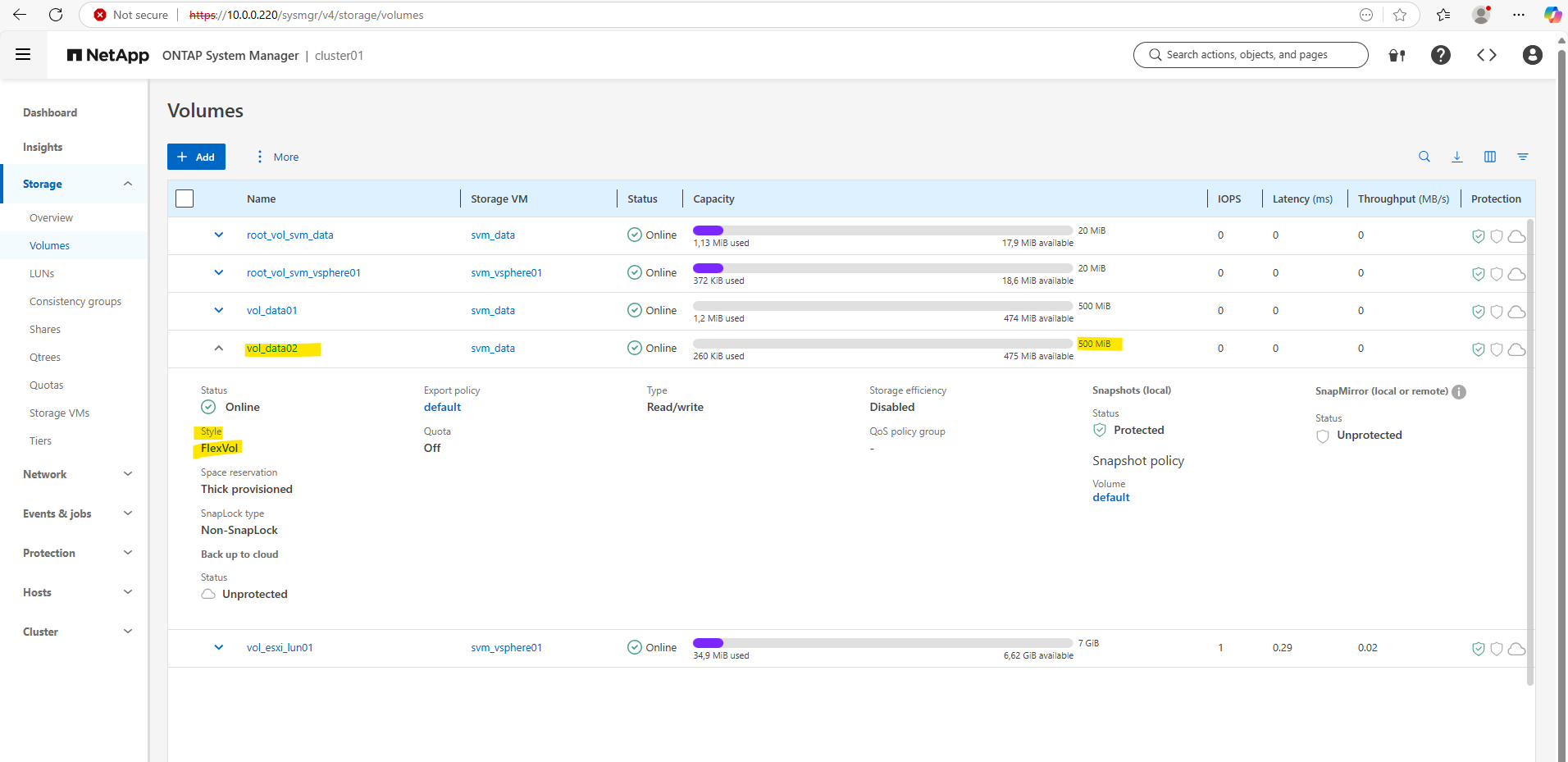This screenshot has height=762, width=1568.
Task: Open browser favorites list icon
Action: tap(1443, 15)
